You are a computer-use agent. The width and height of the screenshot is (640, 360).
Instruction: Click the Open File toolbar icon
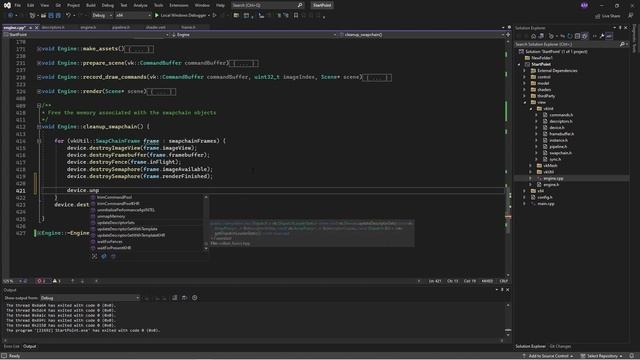coord(43,16)
